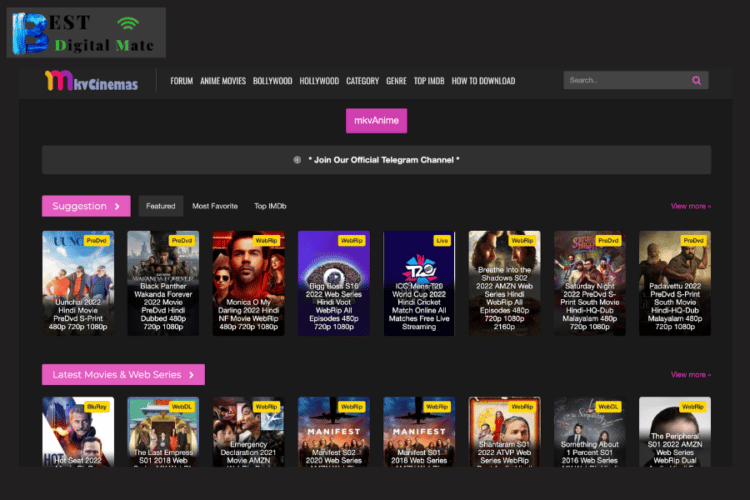Open the Shantaram S01 2022 poster
Viewport: 750px width, 500px height.
pyautogui.click(x=504, y=432)
